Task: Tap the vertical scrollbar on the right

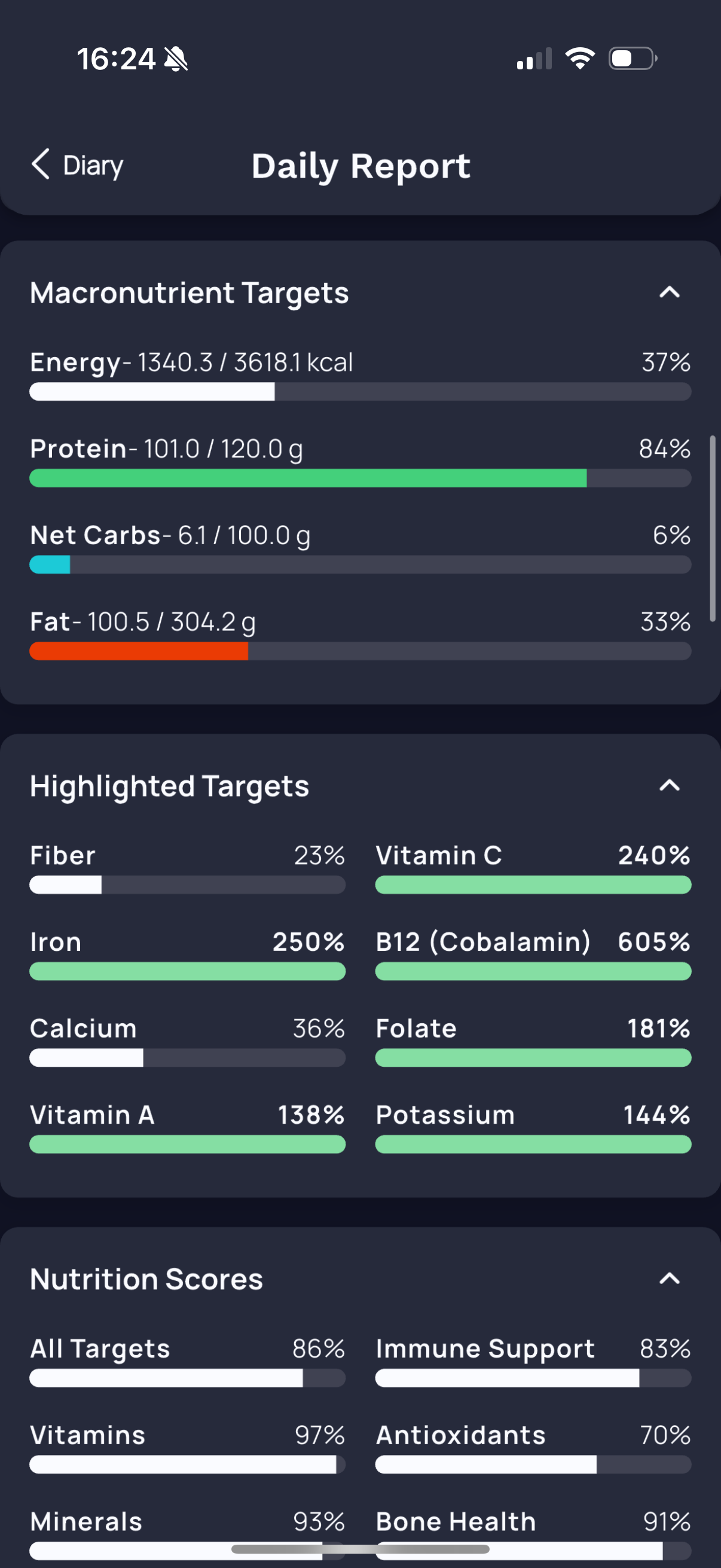Action: (712, 529)
